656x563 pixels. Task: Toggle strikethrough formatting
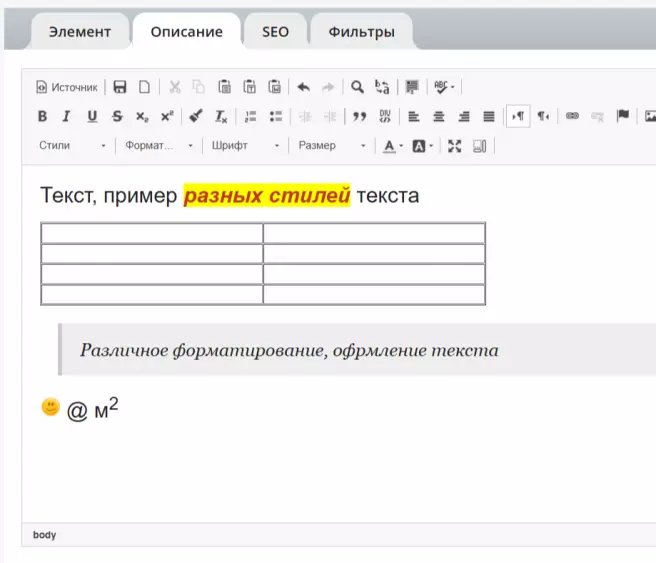[x=117, y=116]
